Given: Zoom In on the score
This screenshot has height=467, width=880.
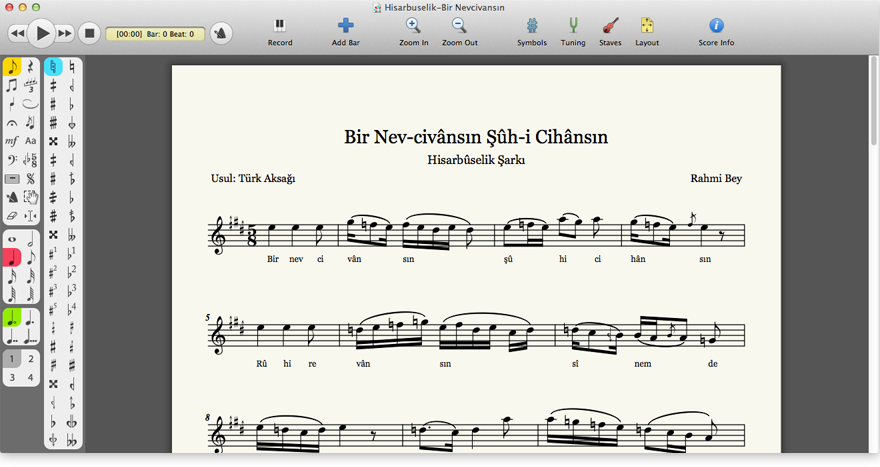Looking at the screenshot, I should click(x=414, y=32).
